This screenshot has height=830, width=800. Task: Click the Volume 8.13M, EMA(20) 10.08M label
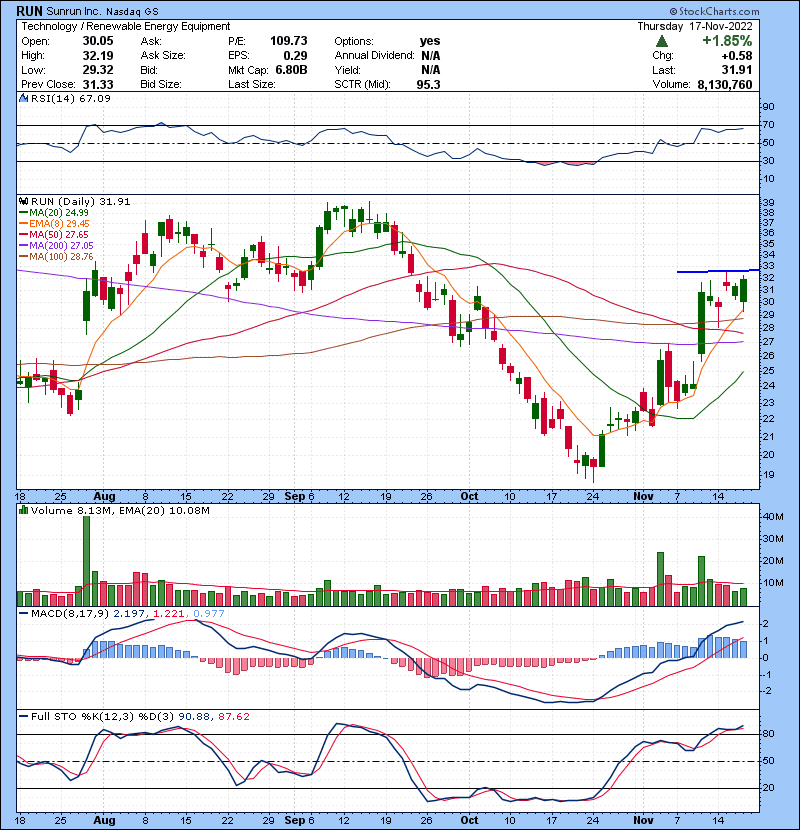coord(120,510)
